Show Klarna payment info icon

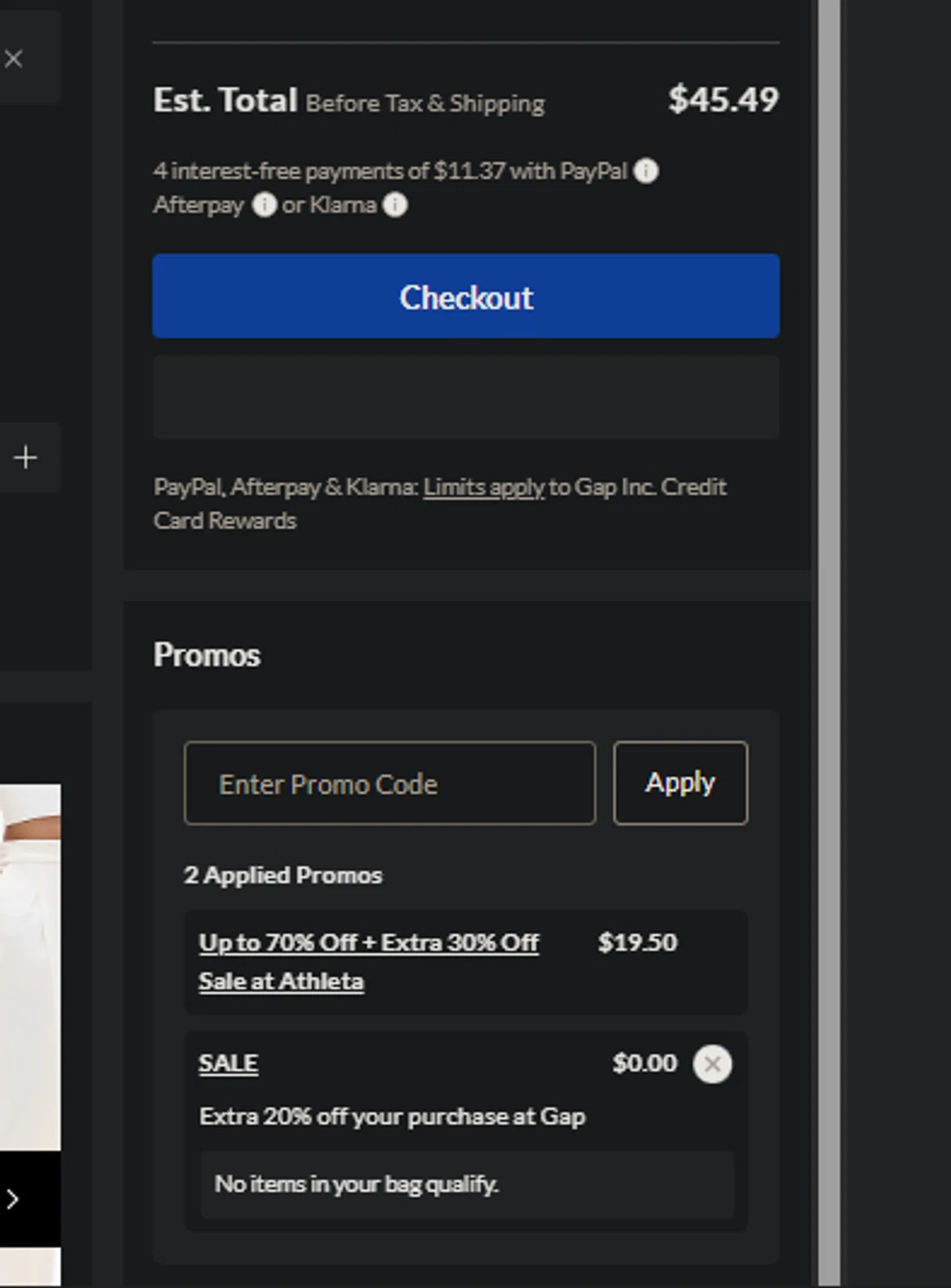coord(394,205)
